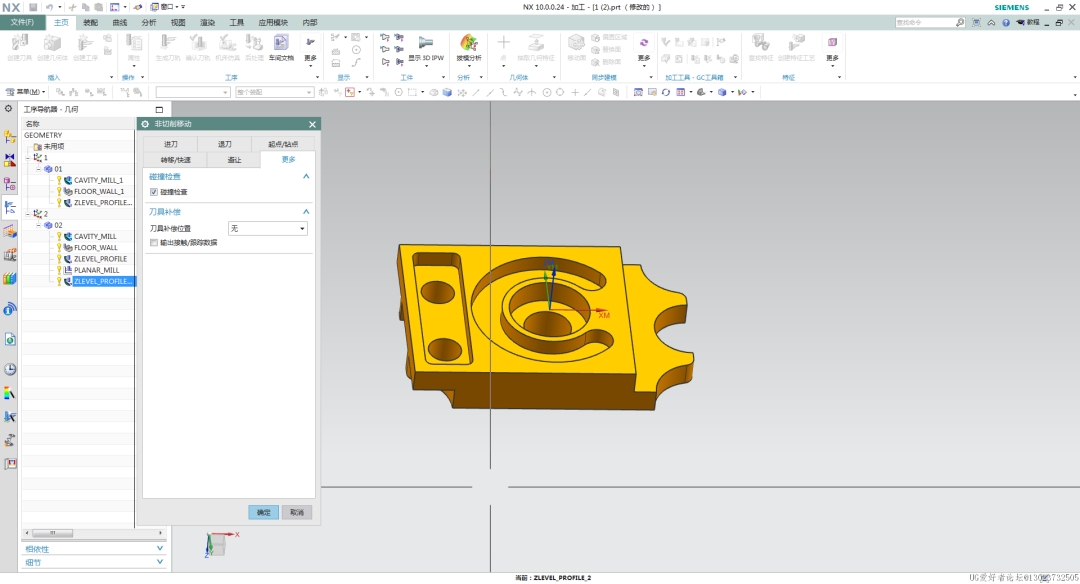Expand the 细节 panel
Image resolution: width=1080 pixels, height=584 pixels.
pos(160,562)
